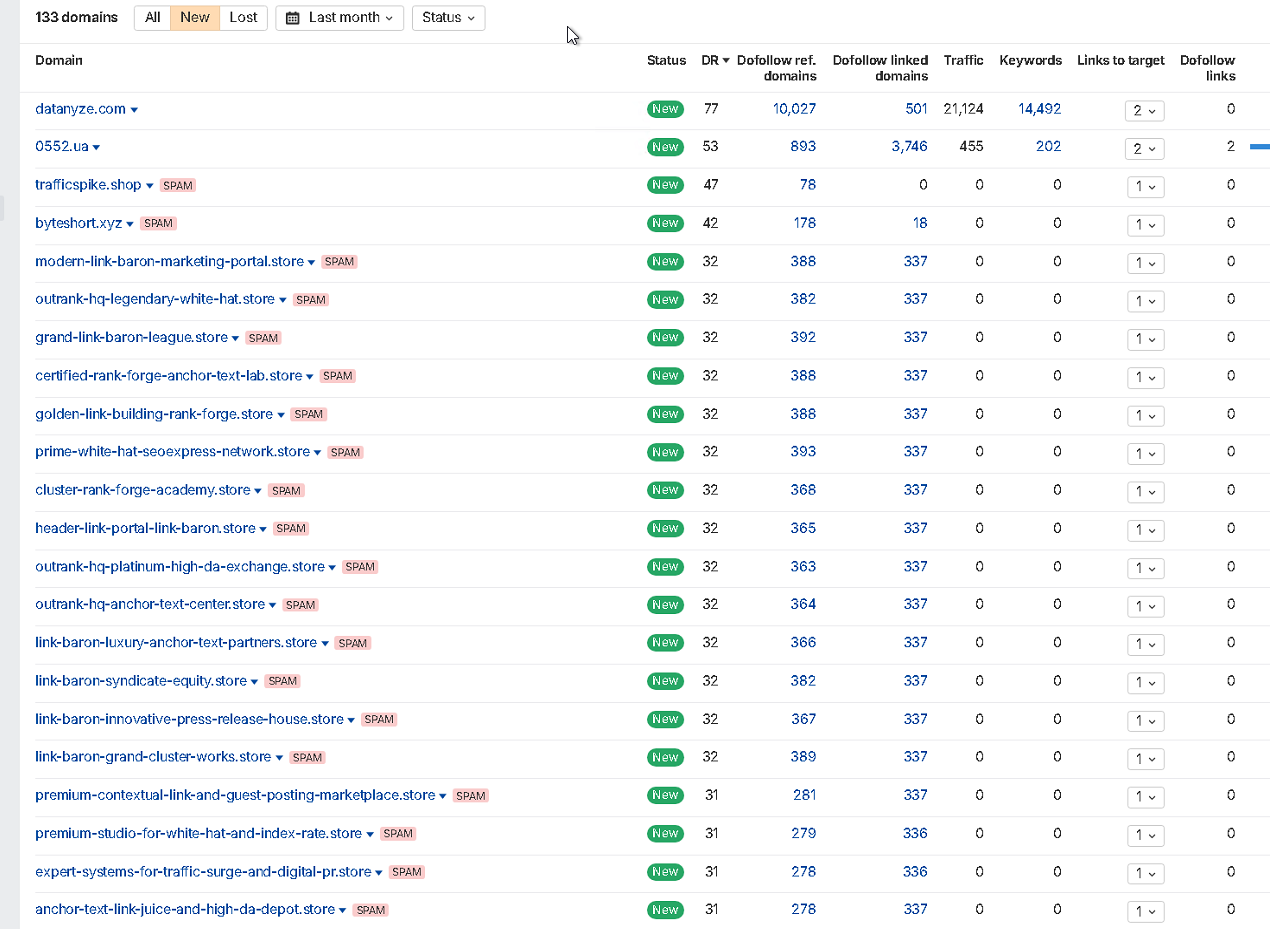Click the 10,027 dofollow ref. domains value

[x=794, y=109]
